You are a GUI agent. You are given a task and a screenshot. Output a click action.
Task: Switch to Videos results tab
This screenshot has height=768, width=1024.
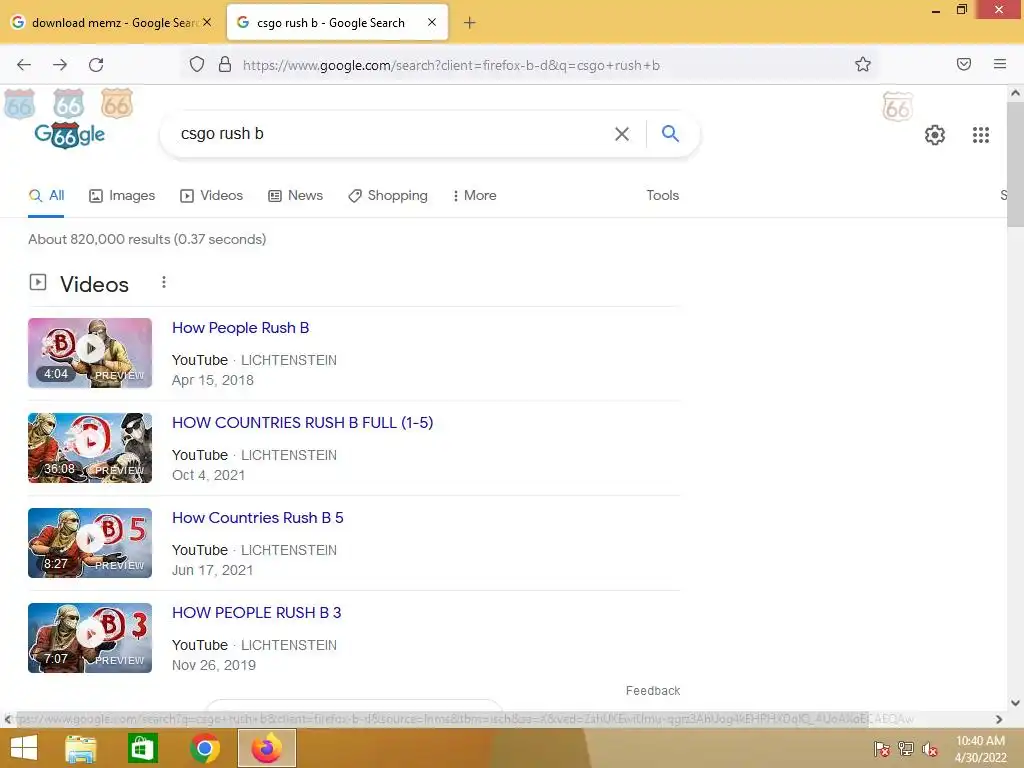tap(212, 195)
